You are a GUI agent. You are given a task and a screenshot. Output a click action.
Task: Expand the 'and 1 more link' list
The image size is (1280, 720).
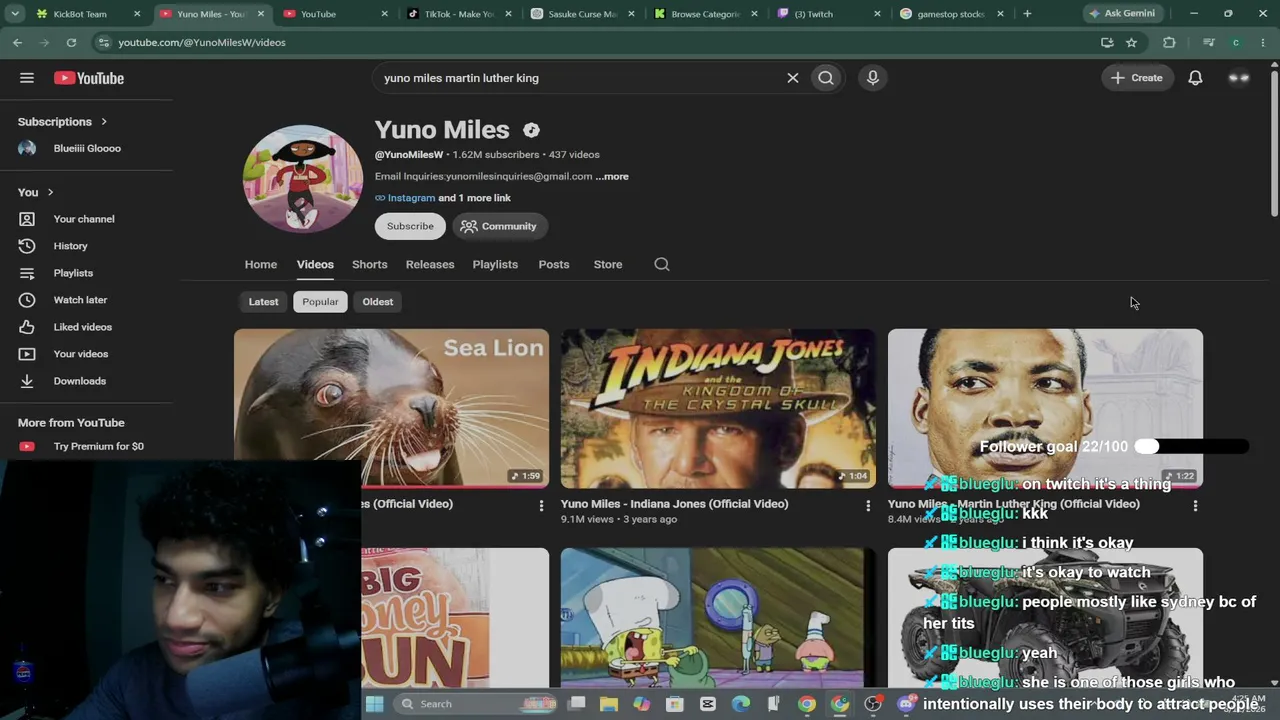[x=474, y=198]
